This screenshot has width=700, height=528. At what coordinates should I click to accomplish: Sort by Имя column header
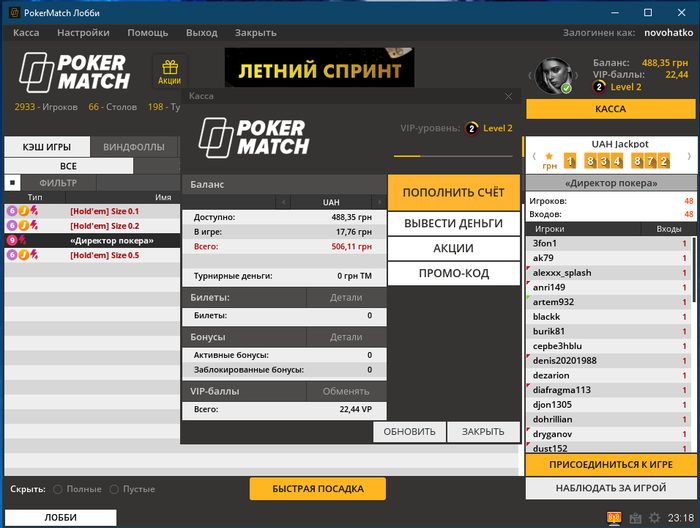tap(163, 197)
